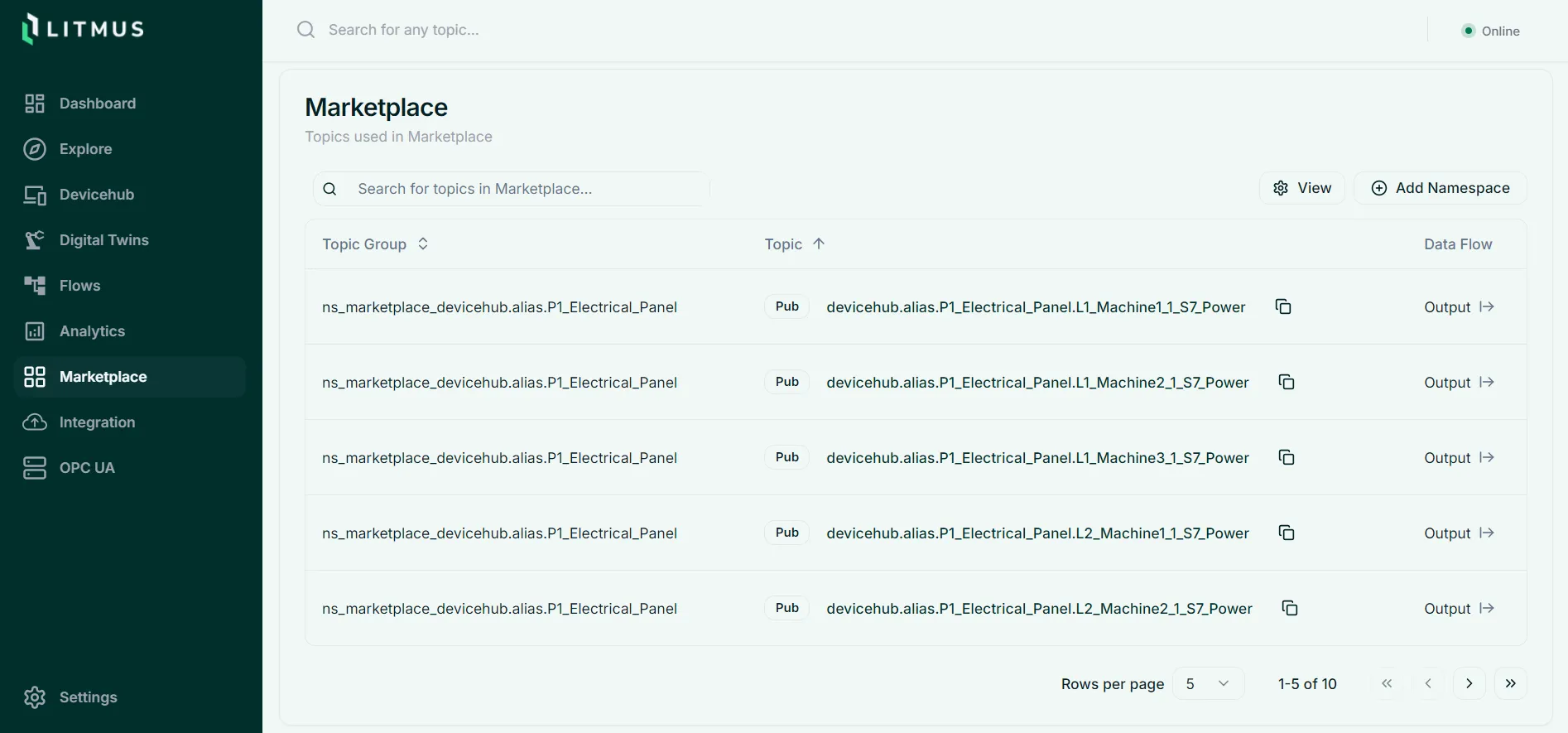1568x733 pixels.
Task: Click Pub badge in L2_Machine2 row
Action: (x=786, y=609)
